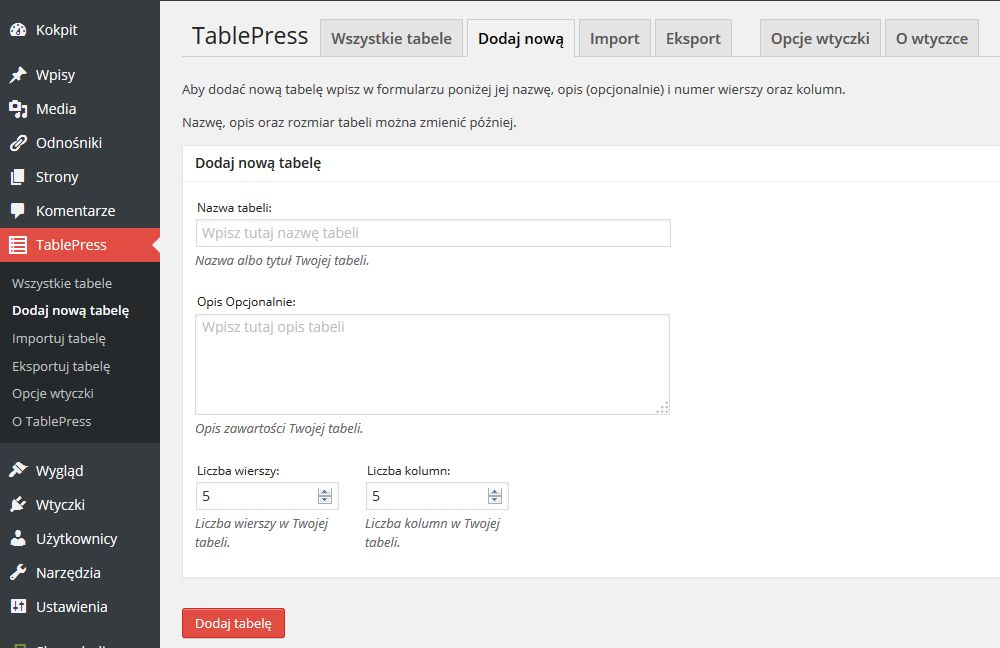Image resolution: width=1000 pixels, height=648 pixels.
Task: Decrease Liczba kolumn with down arrow
Action: click(x=495, y=500)
